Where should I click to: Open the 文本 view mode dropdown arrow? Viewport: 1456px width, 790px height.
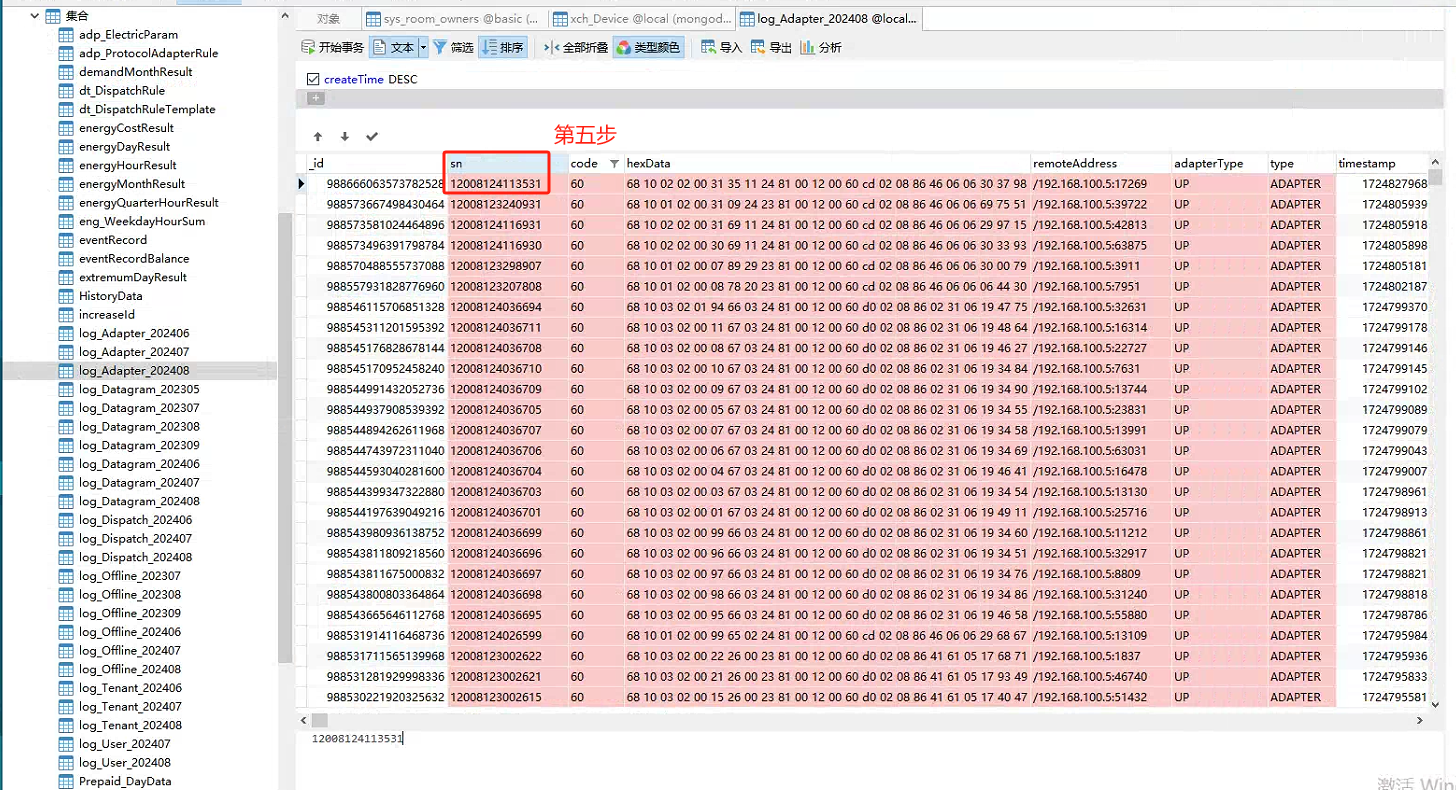423,47
